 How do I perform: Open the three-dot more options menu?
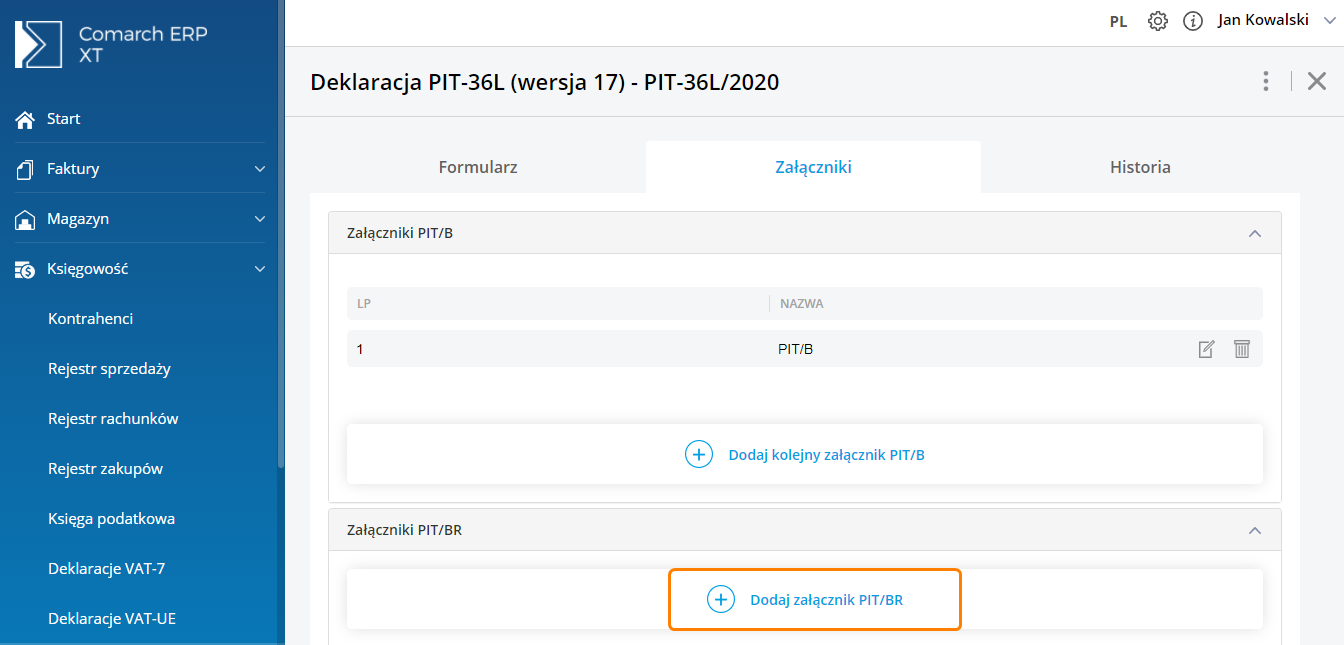pos(1266,81)
